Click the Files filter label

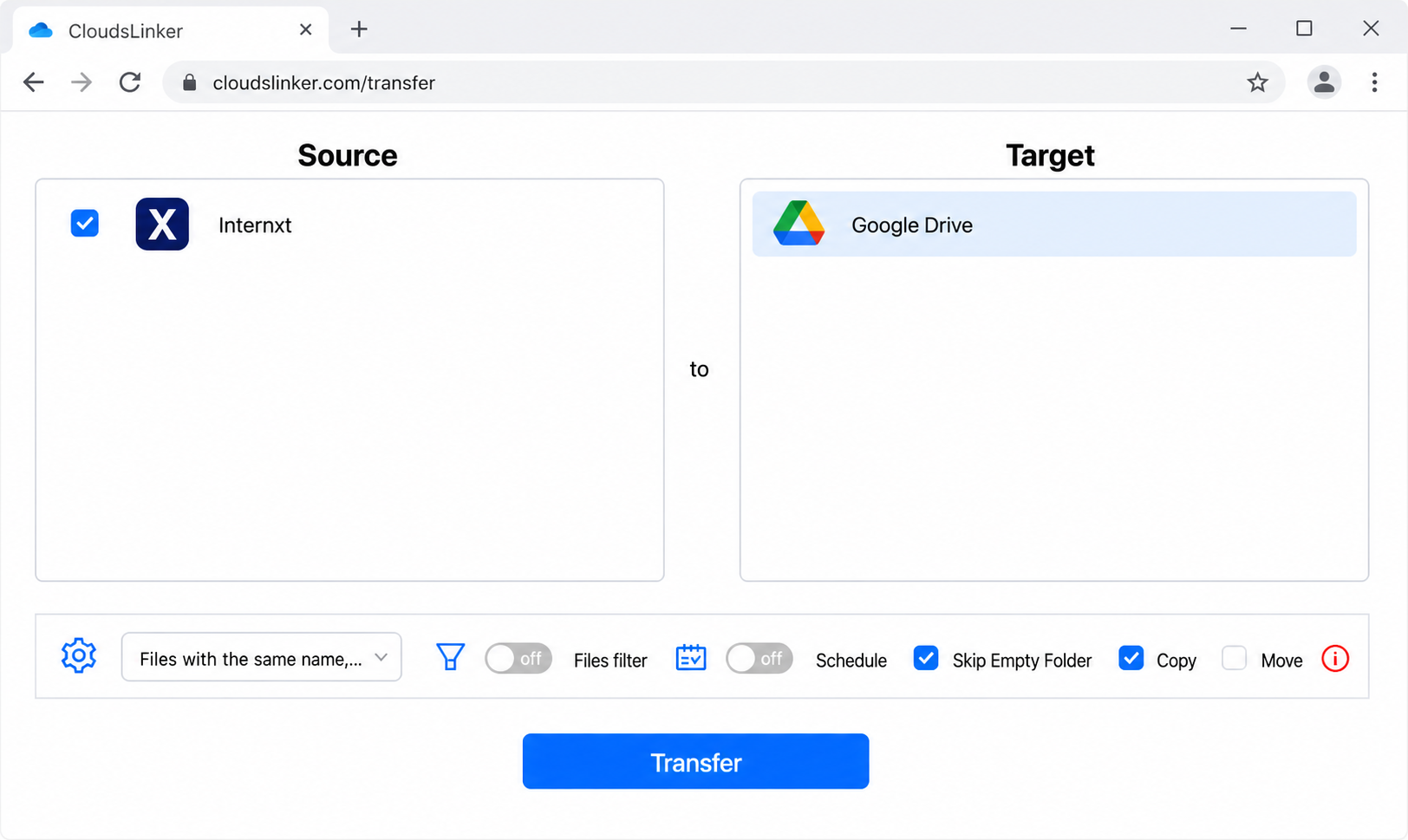[610, 661]
